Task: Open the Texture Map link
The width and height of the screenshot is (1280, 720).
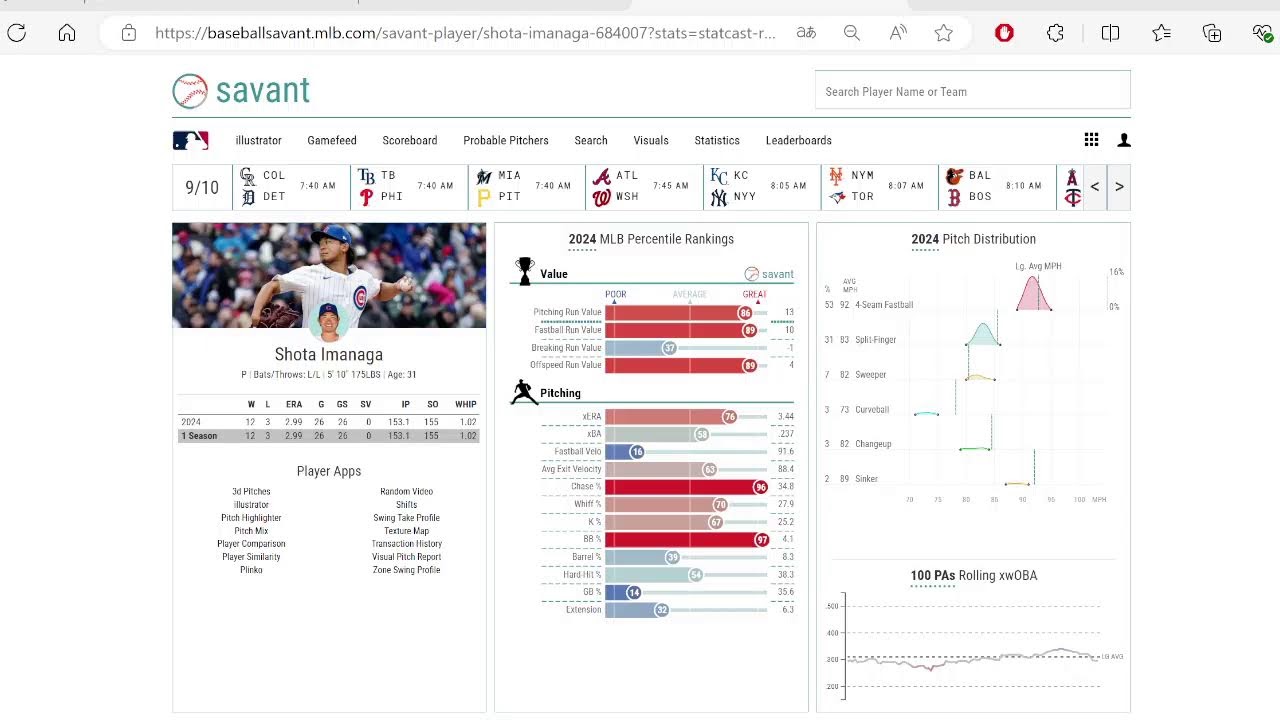Action: click(406, 531)
